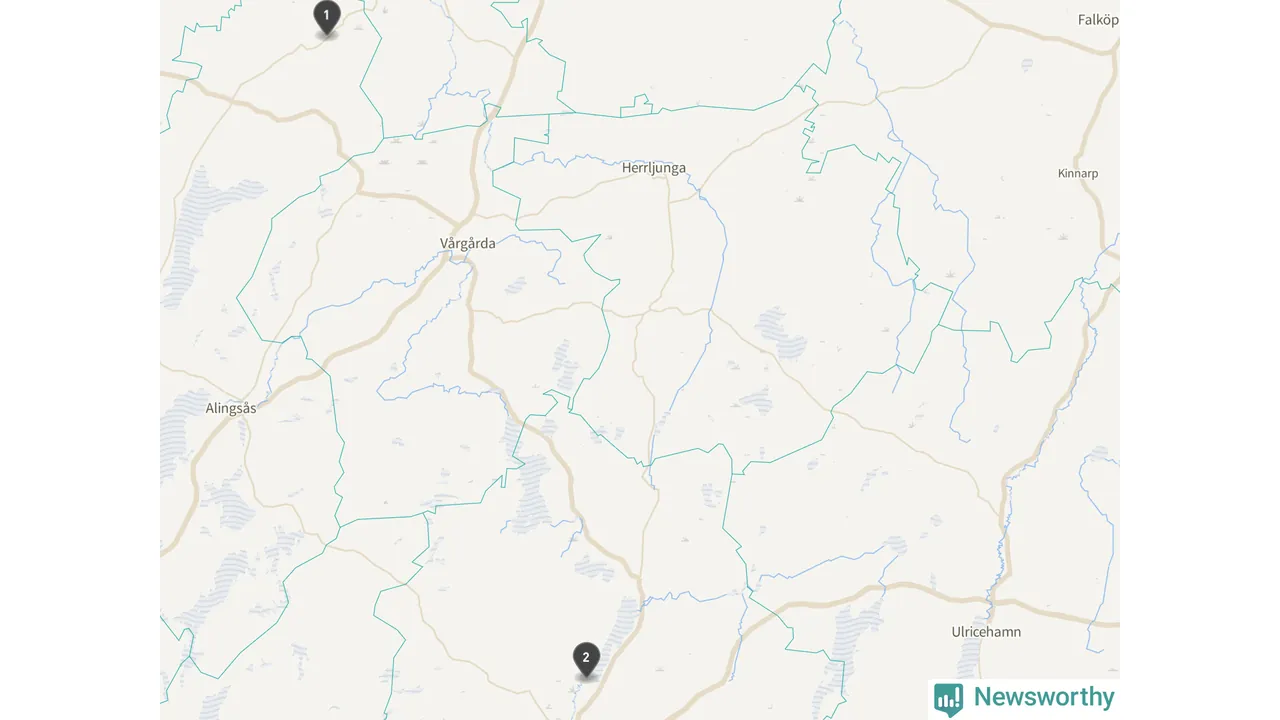
Task: Click the Vårgårda town label
Action: (x=467, y=243)
